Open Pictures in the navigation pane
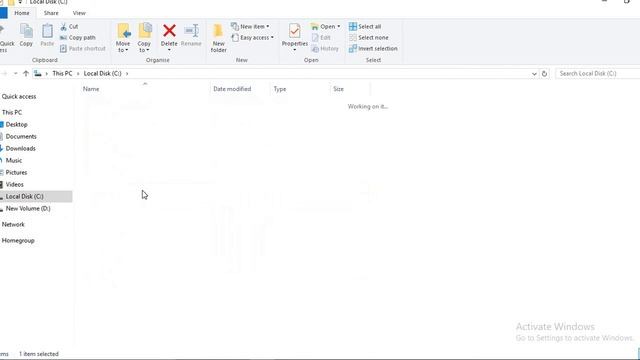This screenshot has height=360, width=640. click(16, 173)
